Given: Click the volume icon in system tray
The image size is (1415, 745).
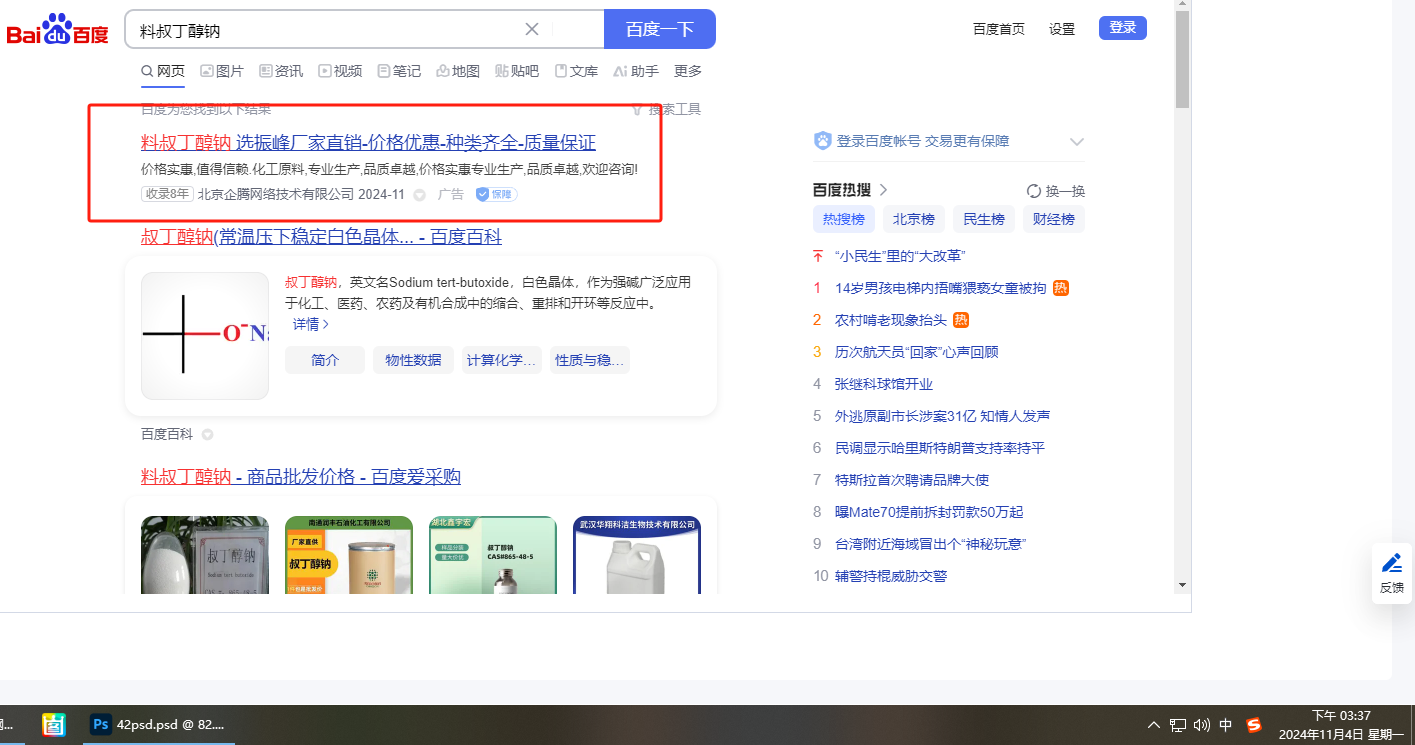Looking at the screenshot, I should pyautogui.click(x=1202, y=725).
